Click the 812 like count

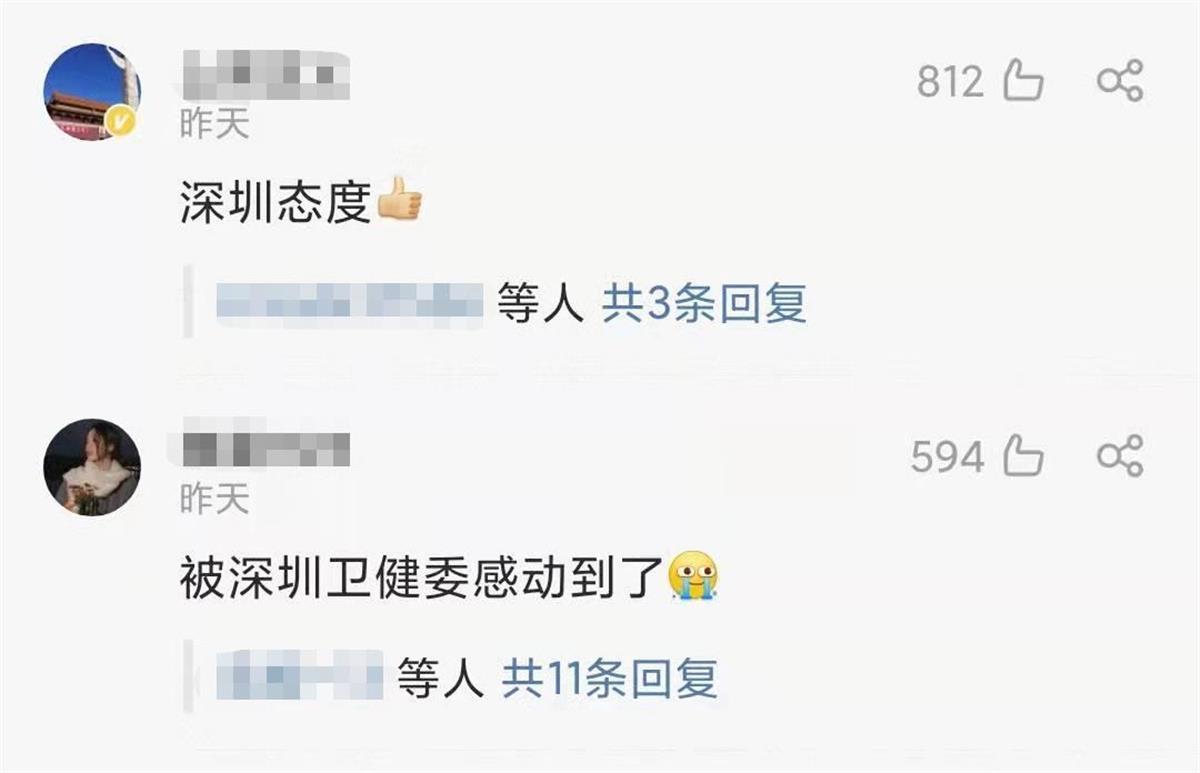point(951,82)
